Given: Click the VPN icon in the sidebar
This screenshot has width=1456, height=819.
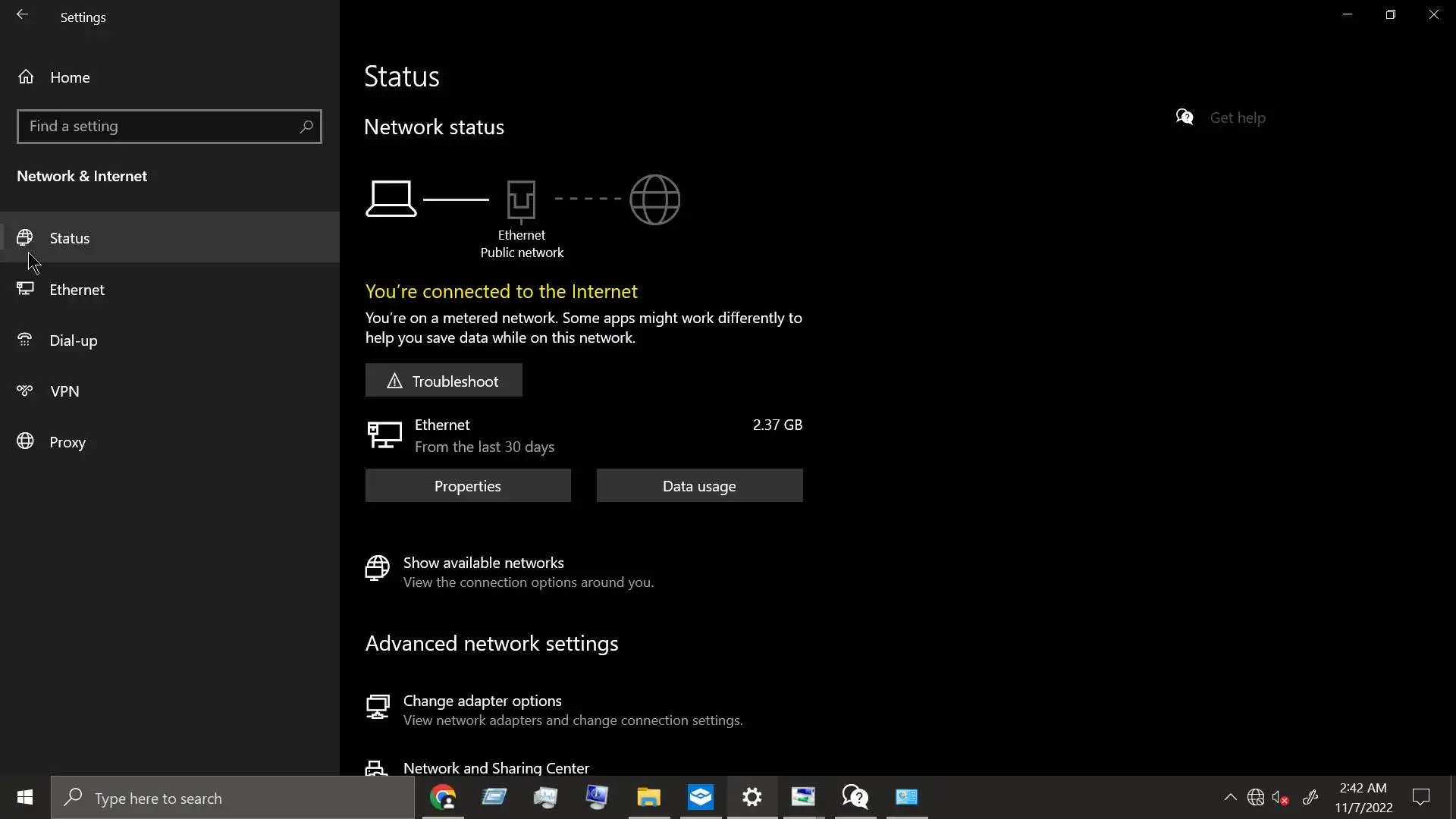Looking at the screenshot, I should [x=25, y=391].
